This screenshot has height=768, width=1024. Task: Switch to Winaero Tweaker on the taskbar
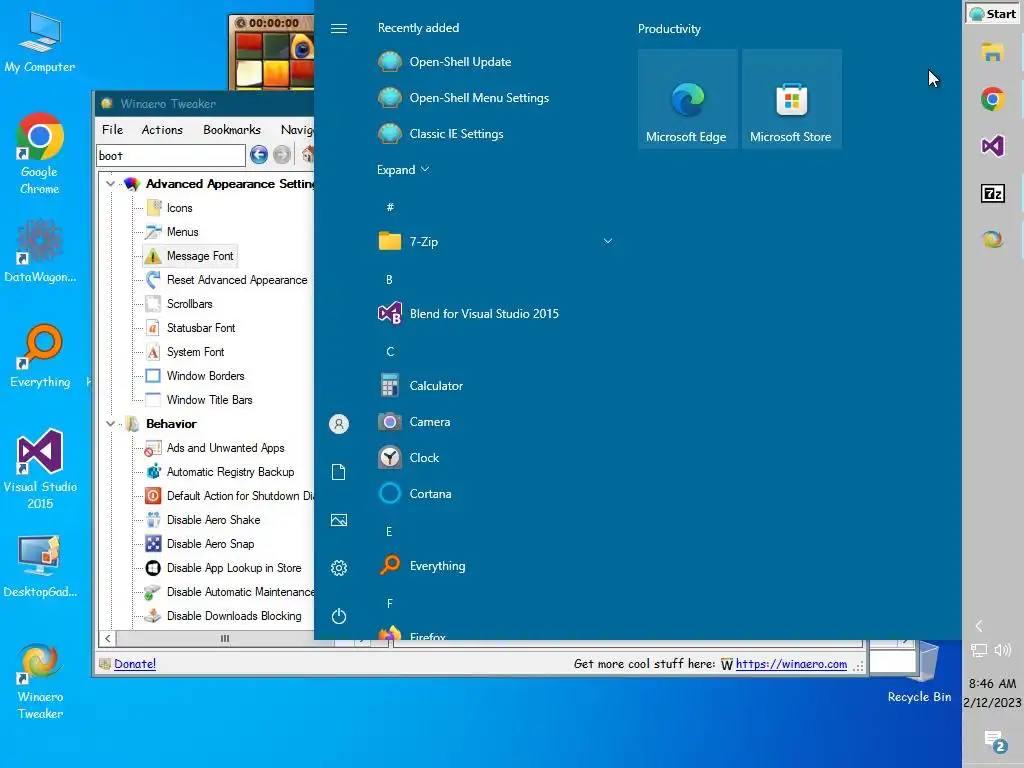993,240
